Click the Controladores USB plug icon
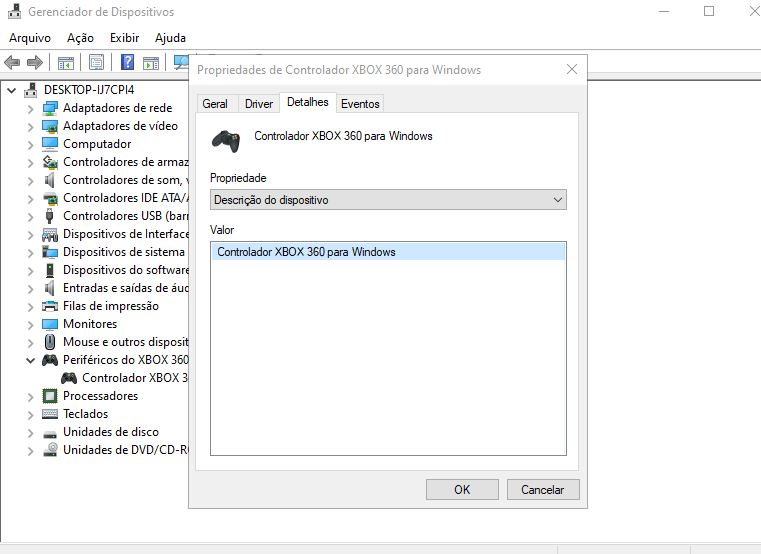Image resolution: width=761 pixels, height=554 pixels. click(49, 216)
